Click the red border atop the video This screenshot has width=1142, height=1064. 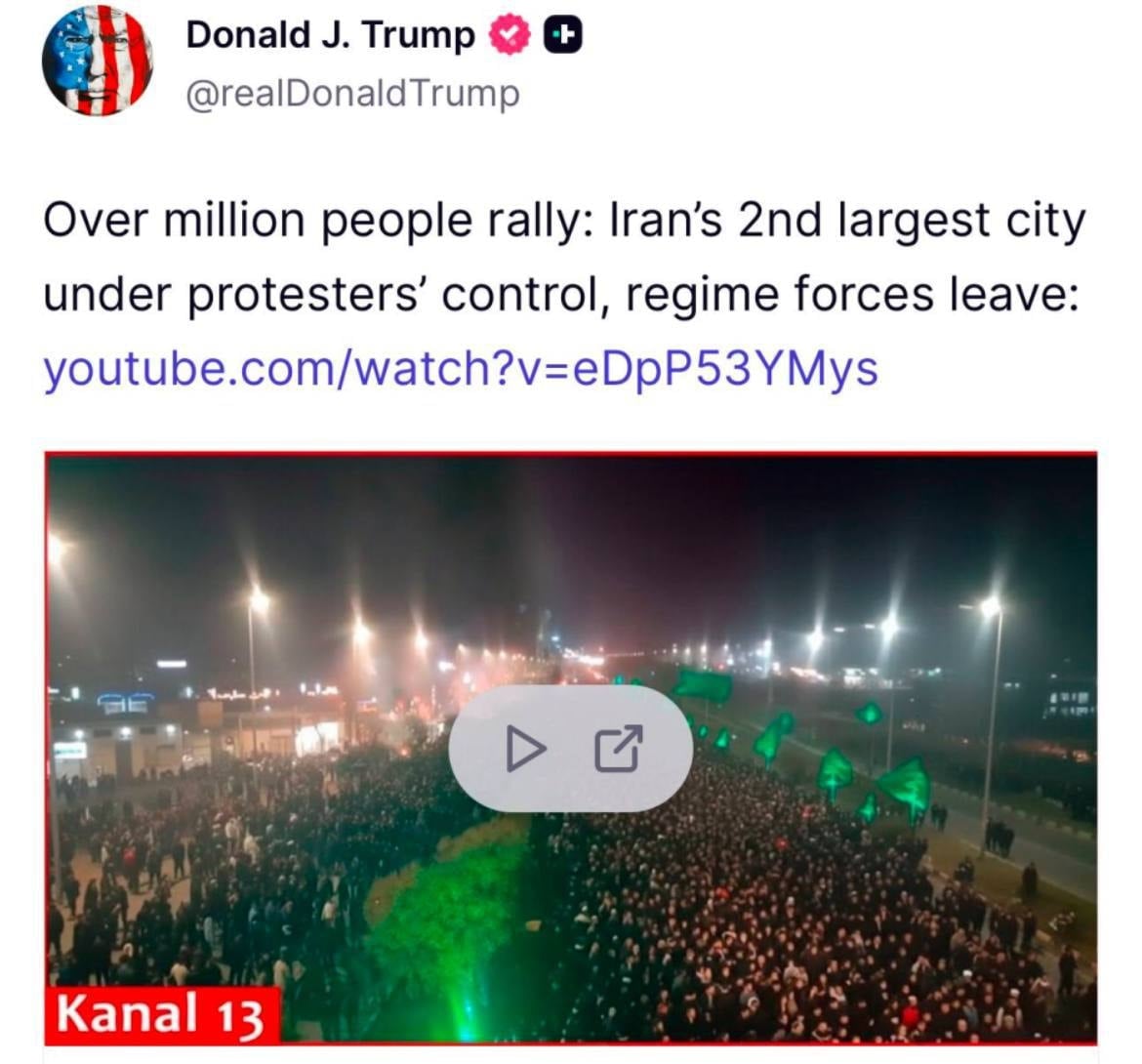571,454
